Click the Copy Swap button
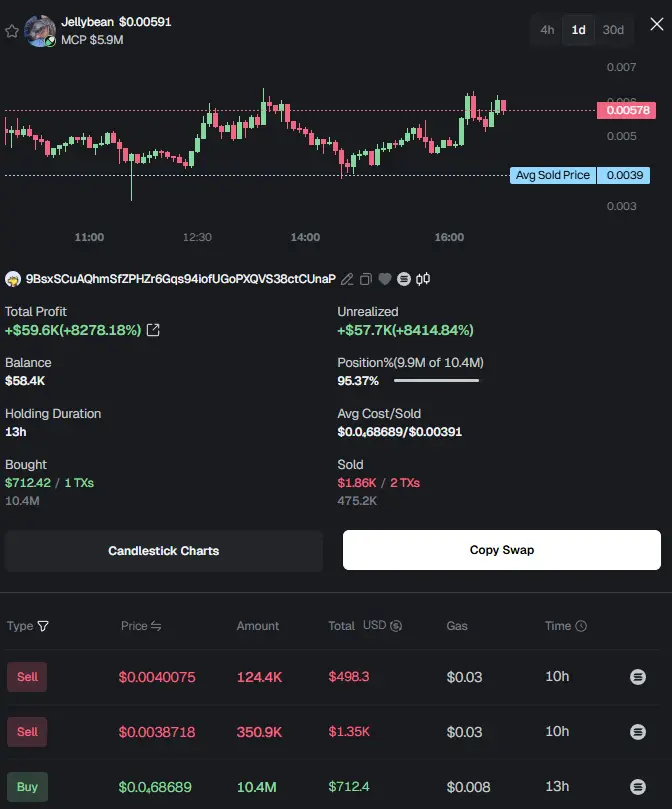 tap(502, 550)
